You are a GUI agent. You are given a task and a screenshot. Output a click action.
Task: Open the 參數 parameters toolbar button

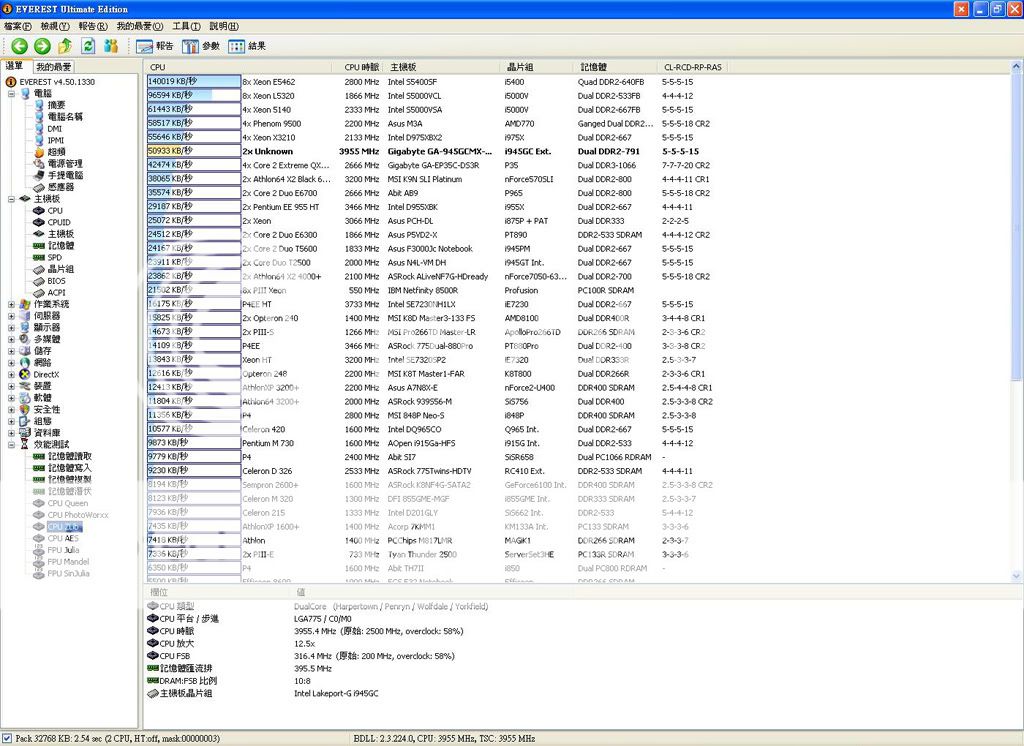coord(201,46)
